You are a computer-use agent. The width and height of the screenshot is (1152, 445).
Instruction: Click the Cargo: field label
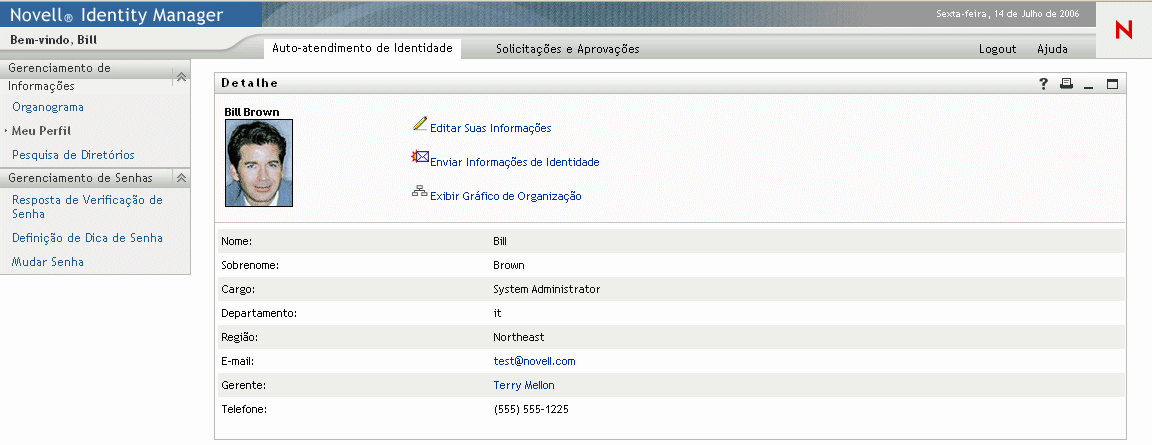[238, 289]
